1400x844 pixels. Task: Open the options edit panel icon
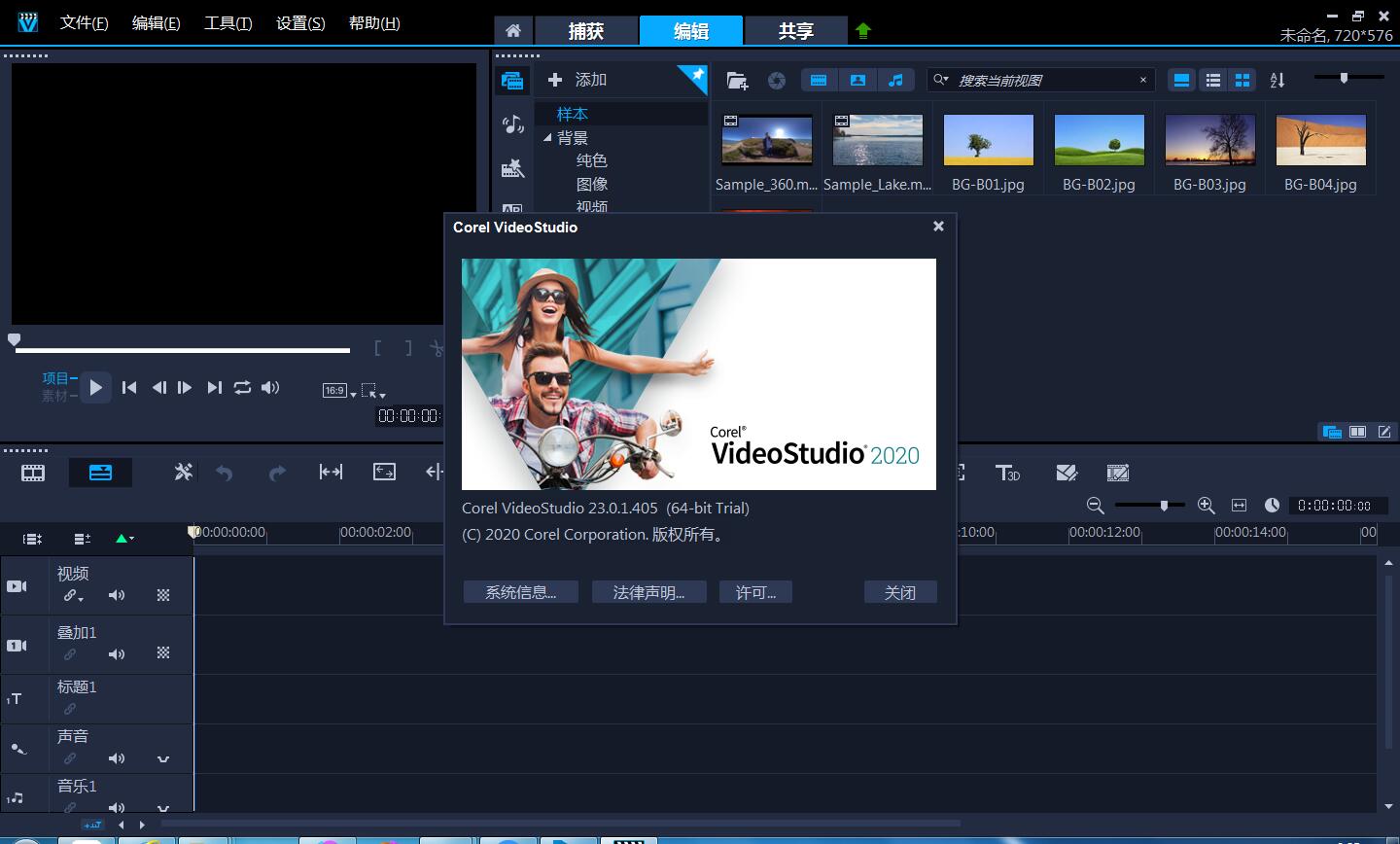tap(1384, 432)
